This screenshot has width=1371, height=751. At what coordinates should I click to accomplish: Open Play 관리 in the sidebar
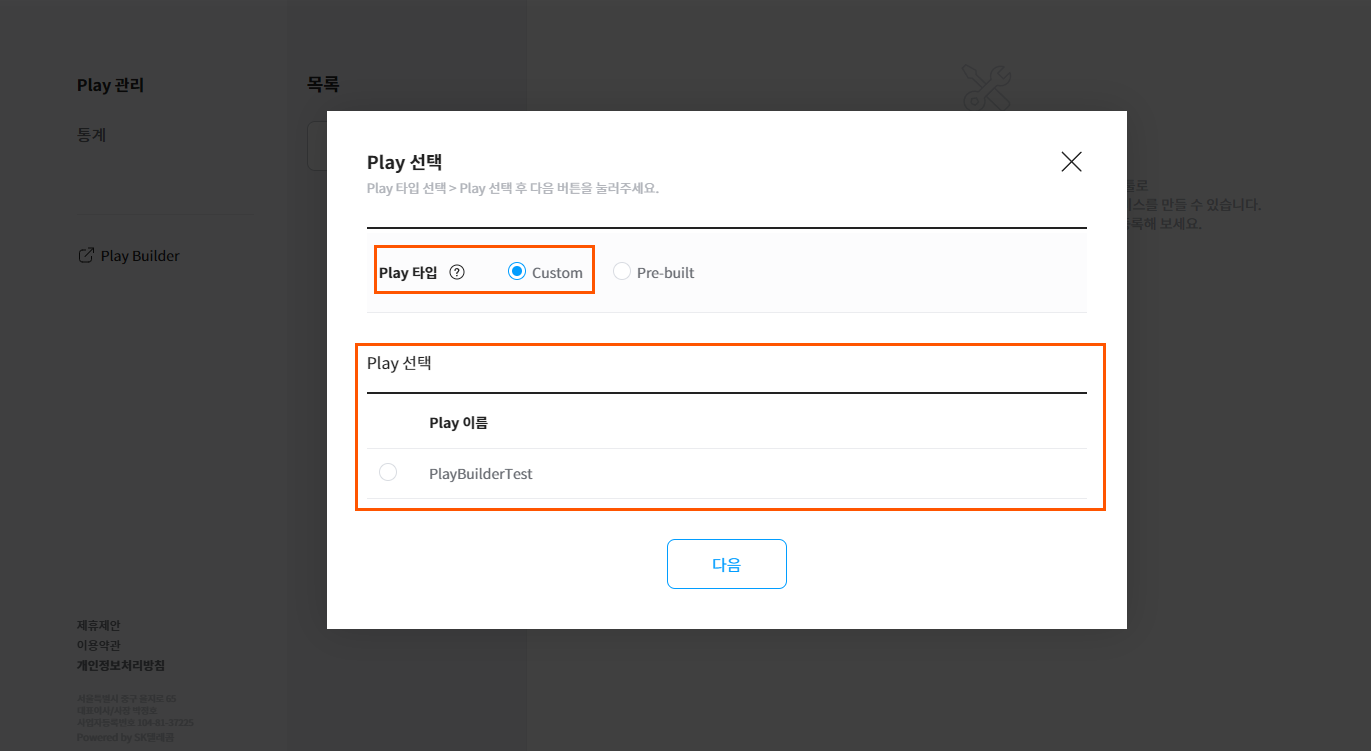click(110, 85)
